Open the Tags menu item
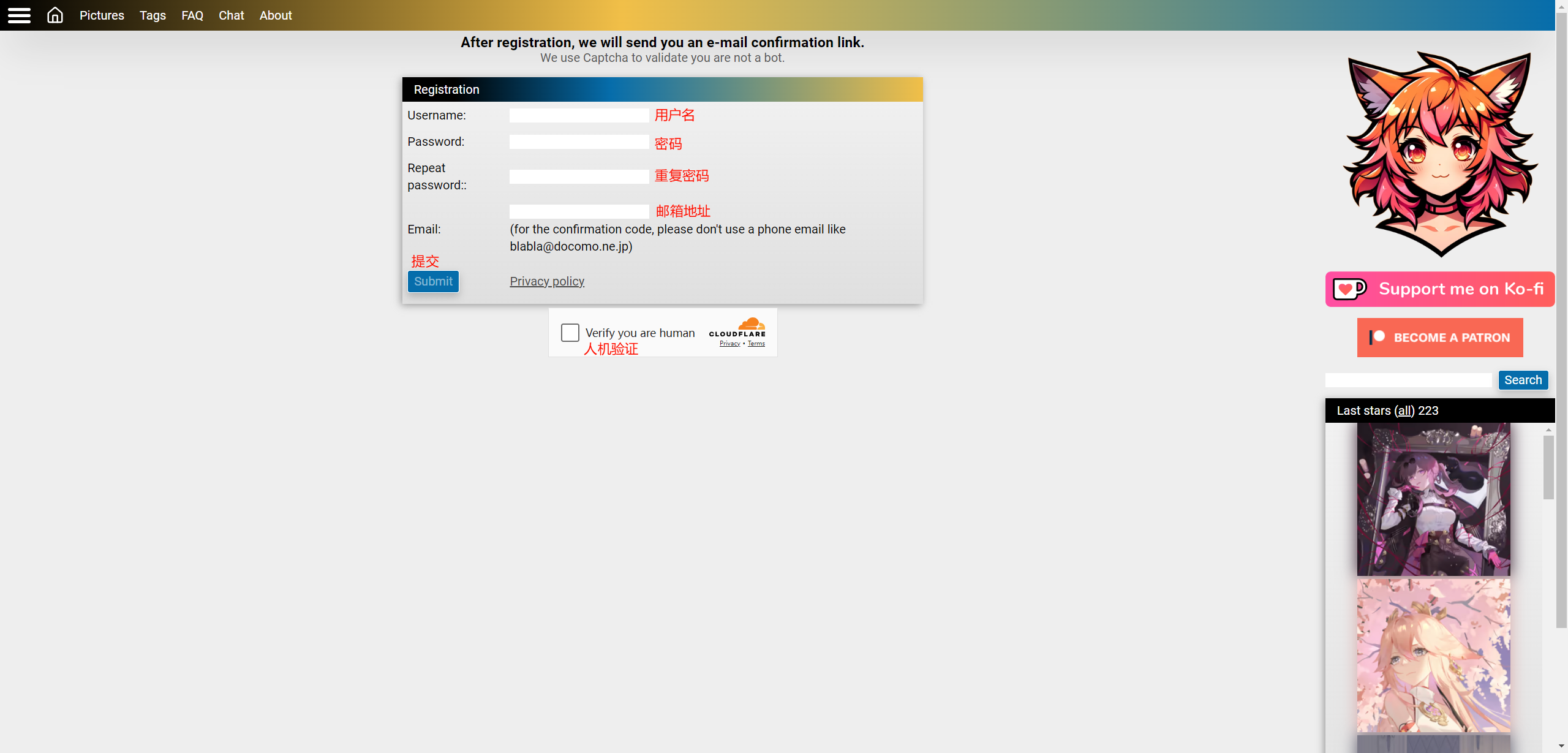This screenshot has width=1568, height=753. [153, 15]
